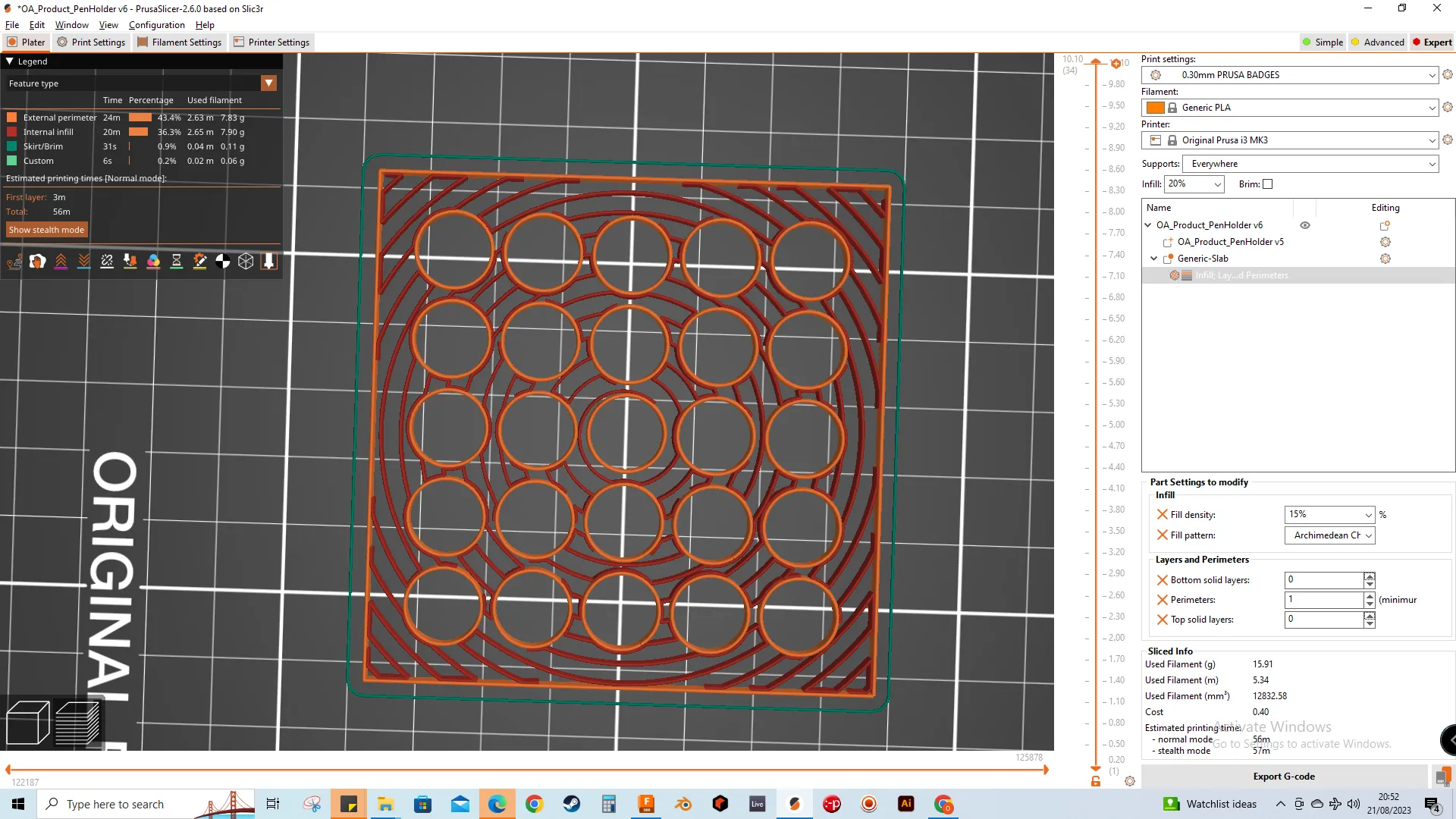Toggle travel moves visibility icon

pyautogui.click(x=14, y=262)
